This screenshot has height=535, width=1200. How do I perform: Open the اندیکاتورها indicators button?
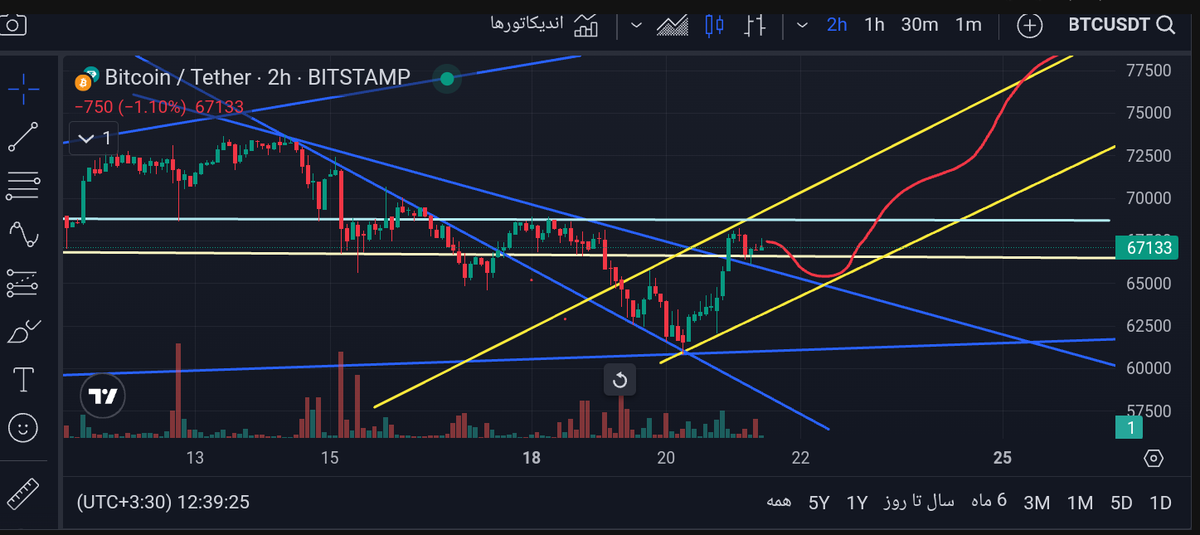(545, 25)
